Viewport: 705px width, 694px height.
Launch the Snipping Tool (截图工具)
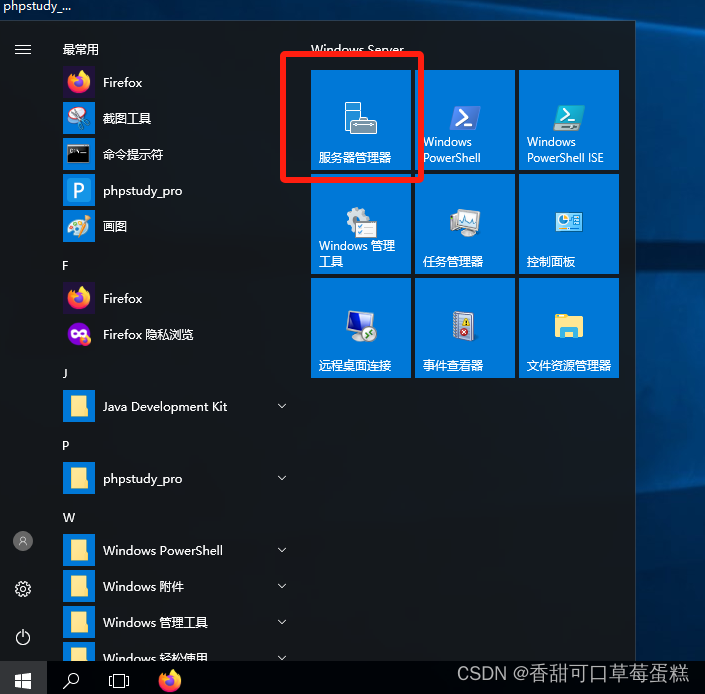[x=175, y=118]
